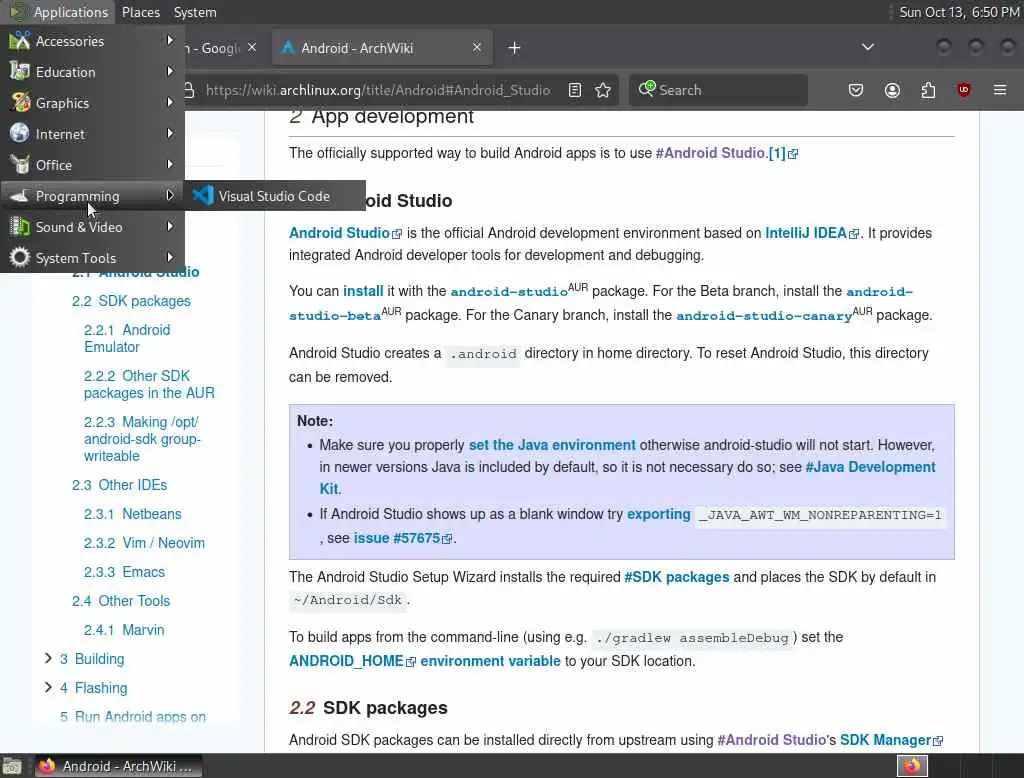Viewport: 1024px width, 778px height.
Task: Open the Pocket save icon
Action: coord(856,90)
